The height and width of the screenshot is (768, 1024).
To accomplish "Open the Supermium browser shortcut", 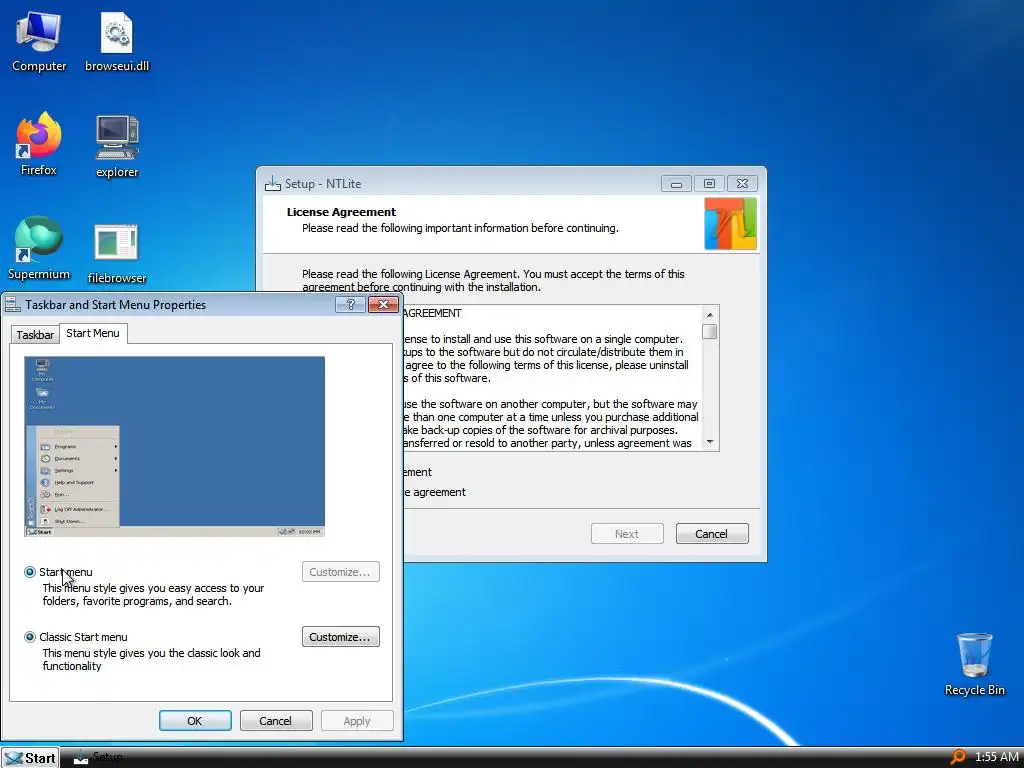I will pos(39,248).
